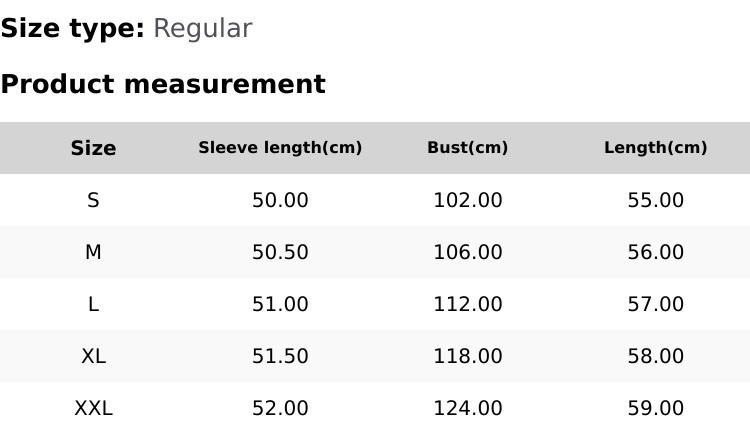This screenshot has width=750, height=434.
Task: Click the 112.00 bust value cell
Action: point(467,304)
